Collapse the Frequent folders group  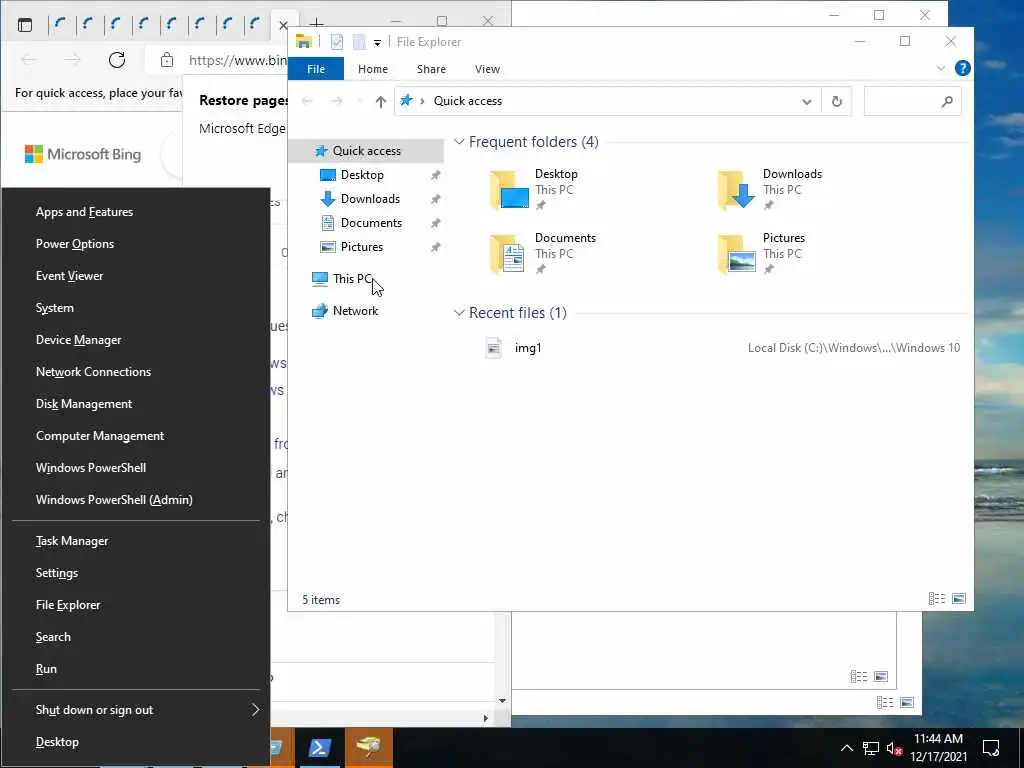coord(459,142)
